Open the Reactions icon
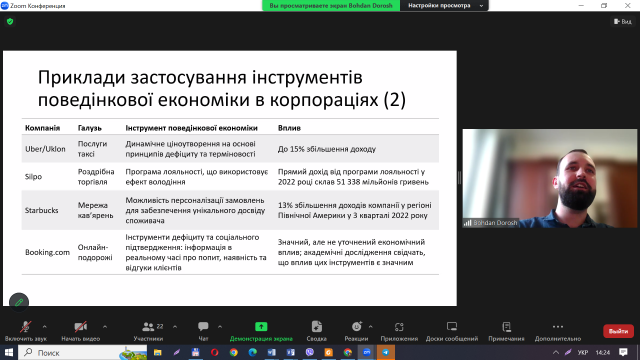 click(x=356, y=327)
